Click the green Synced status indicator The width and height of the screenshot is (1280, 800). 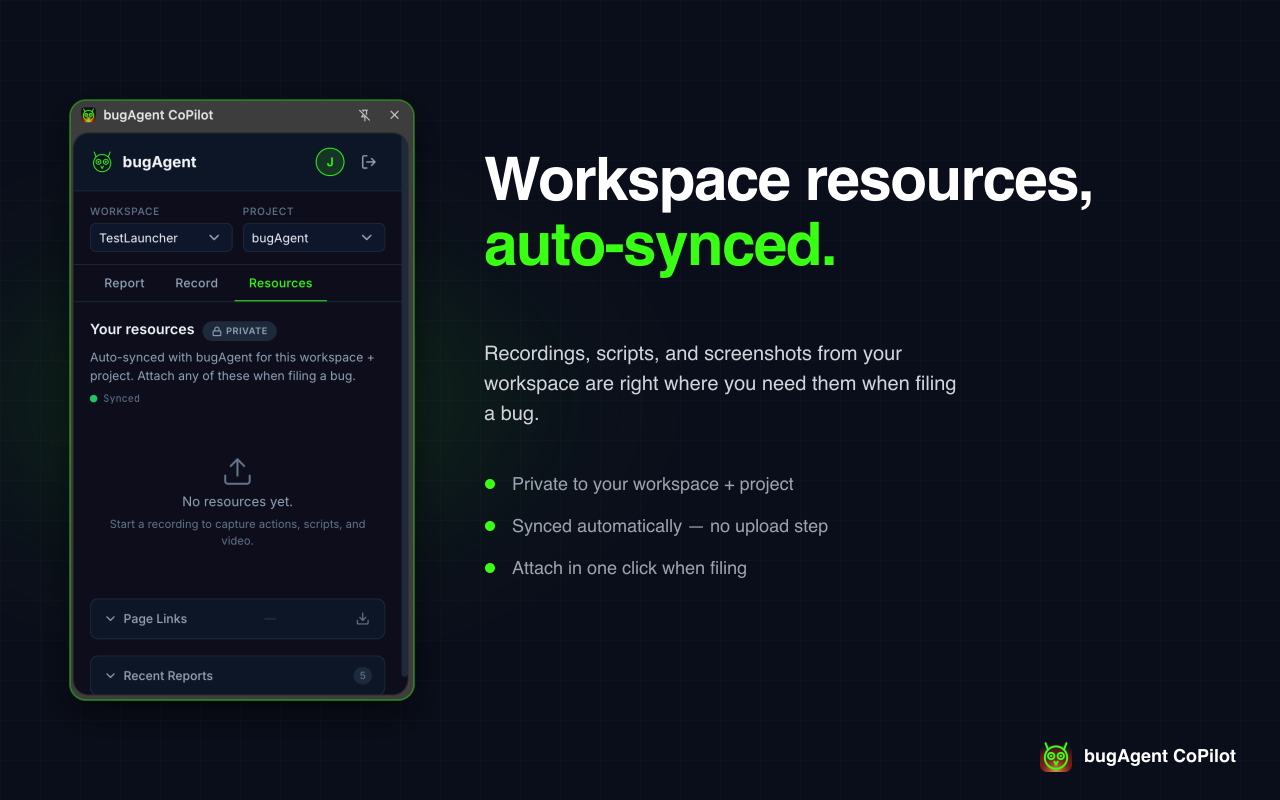[115, 398]
